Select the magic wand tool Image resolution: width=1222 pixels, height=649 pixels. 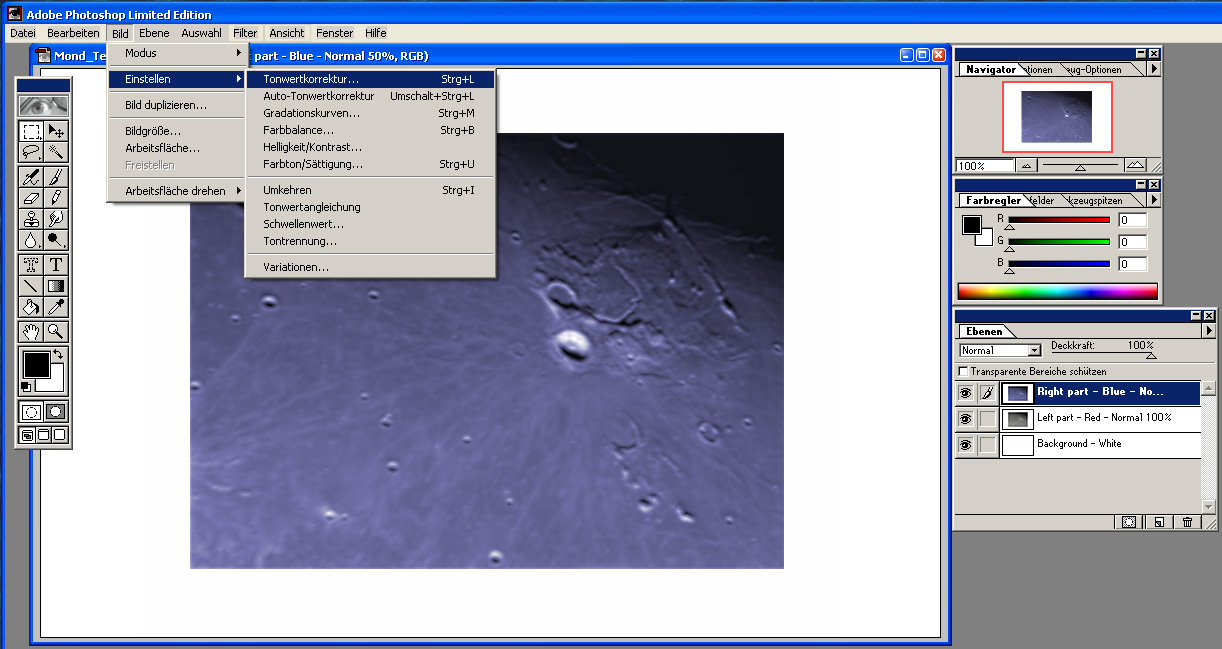[x=56, y=152]
